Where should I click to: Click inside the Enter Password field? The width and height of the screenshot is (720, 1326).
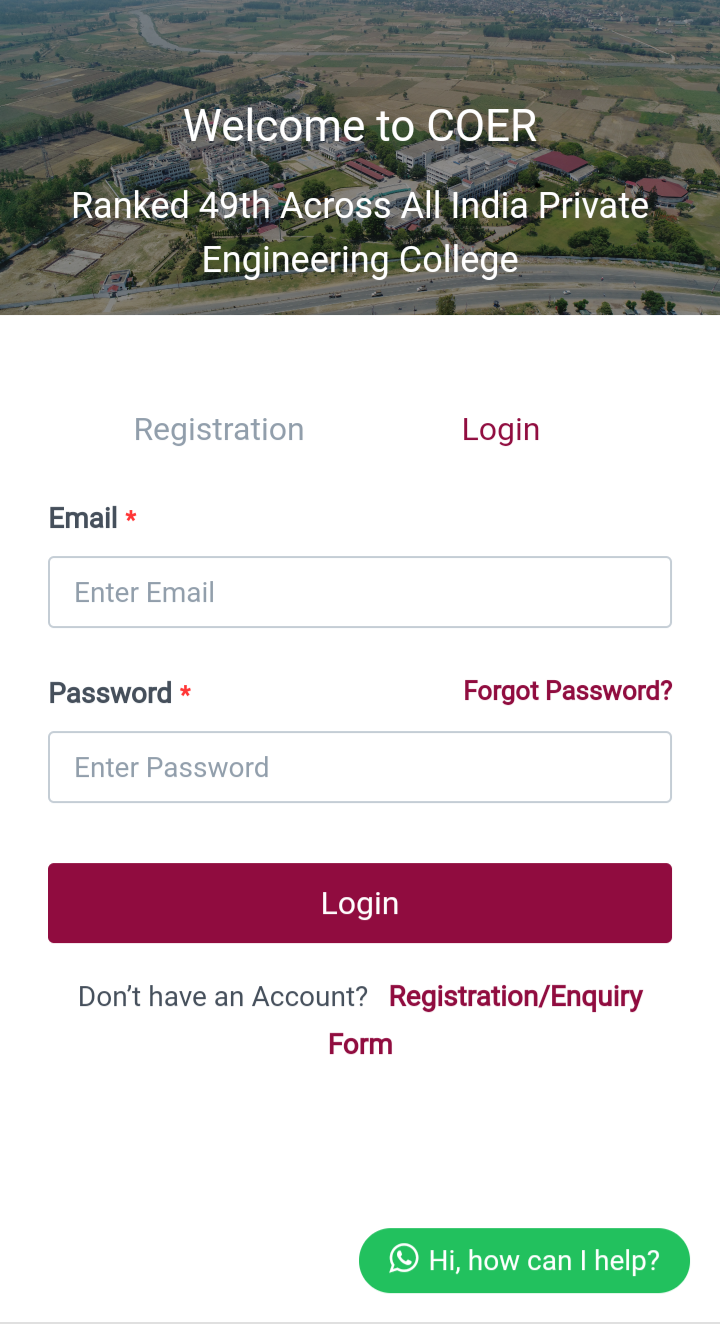point(360,767)
